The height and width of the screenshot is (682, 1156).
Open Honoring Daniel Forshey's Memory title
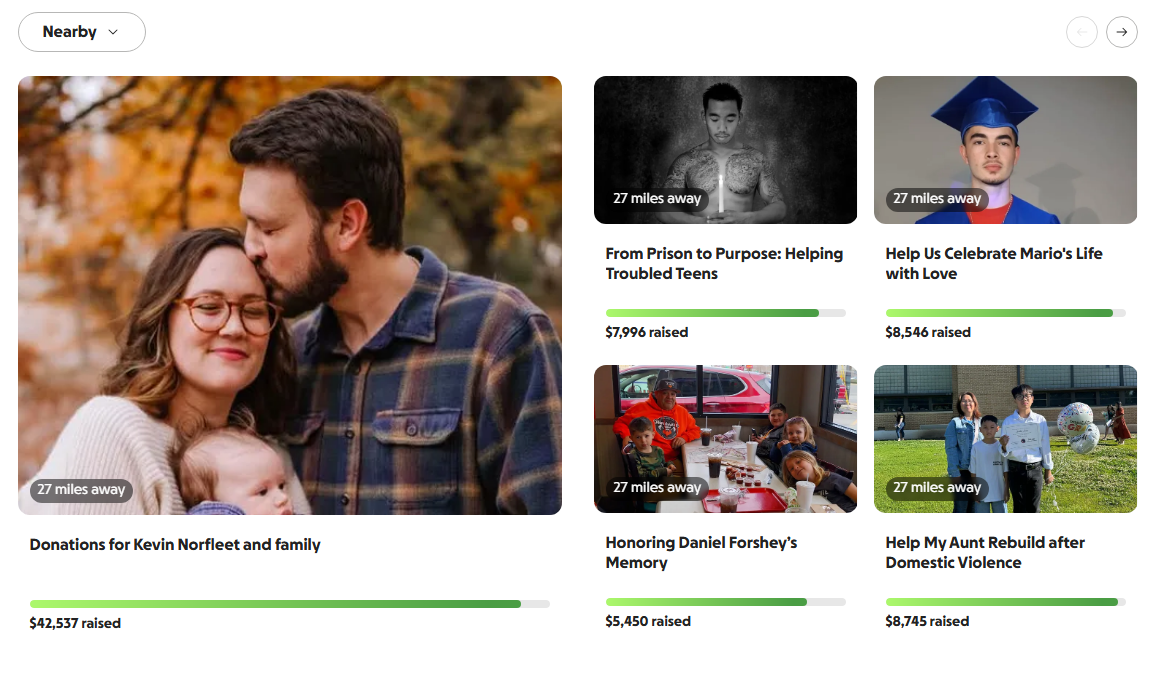click(x=701, y=553)
